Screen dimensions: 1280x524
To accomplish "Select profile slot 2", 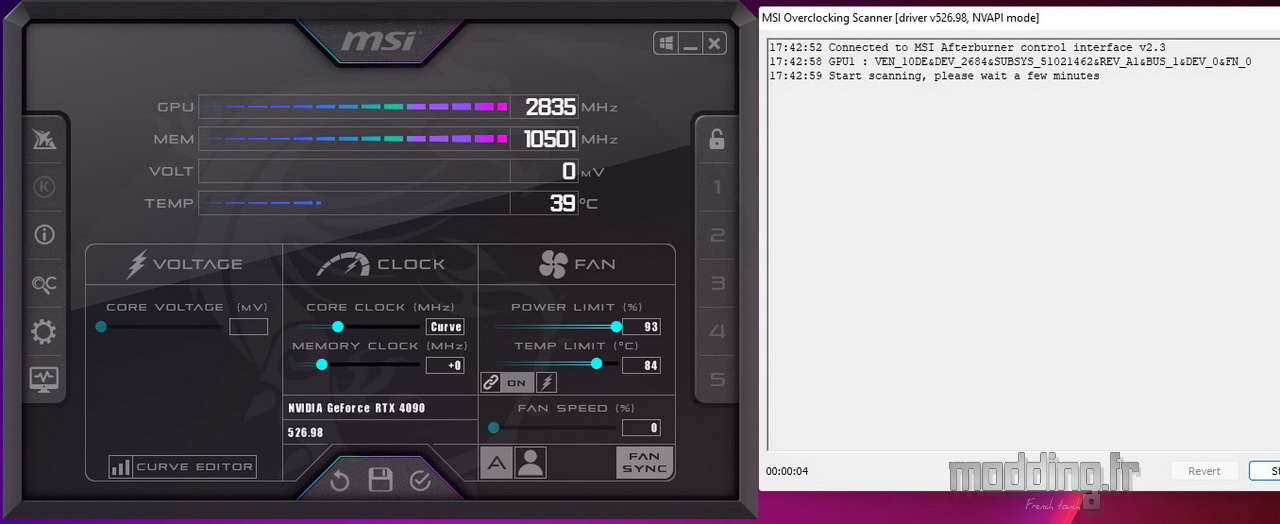I will click(x=717, y=236).
